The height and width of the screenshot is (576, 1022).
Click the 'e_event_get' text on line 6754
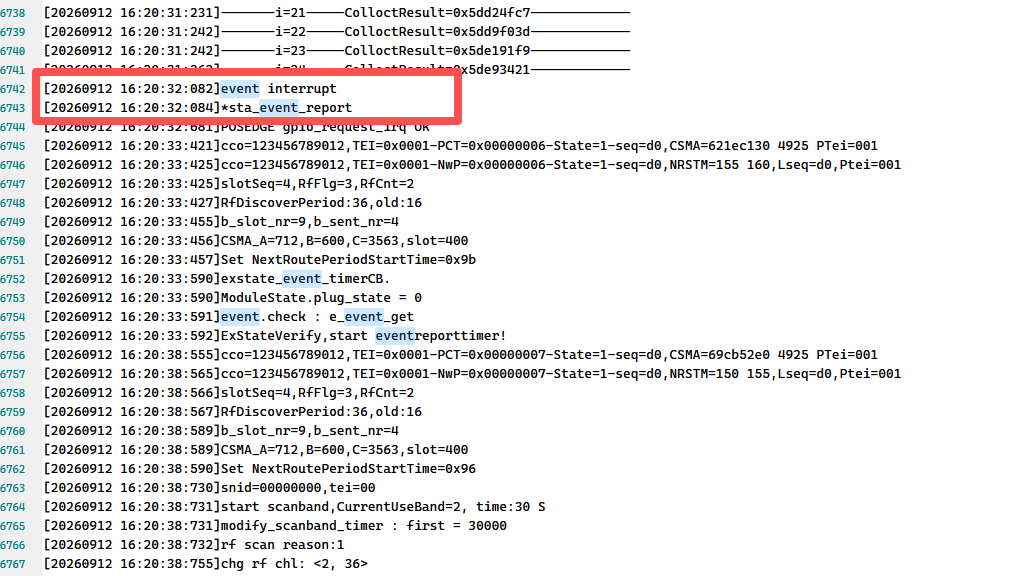[x=371, y=317]
